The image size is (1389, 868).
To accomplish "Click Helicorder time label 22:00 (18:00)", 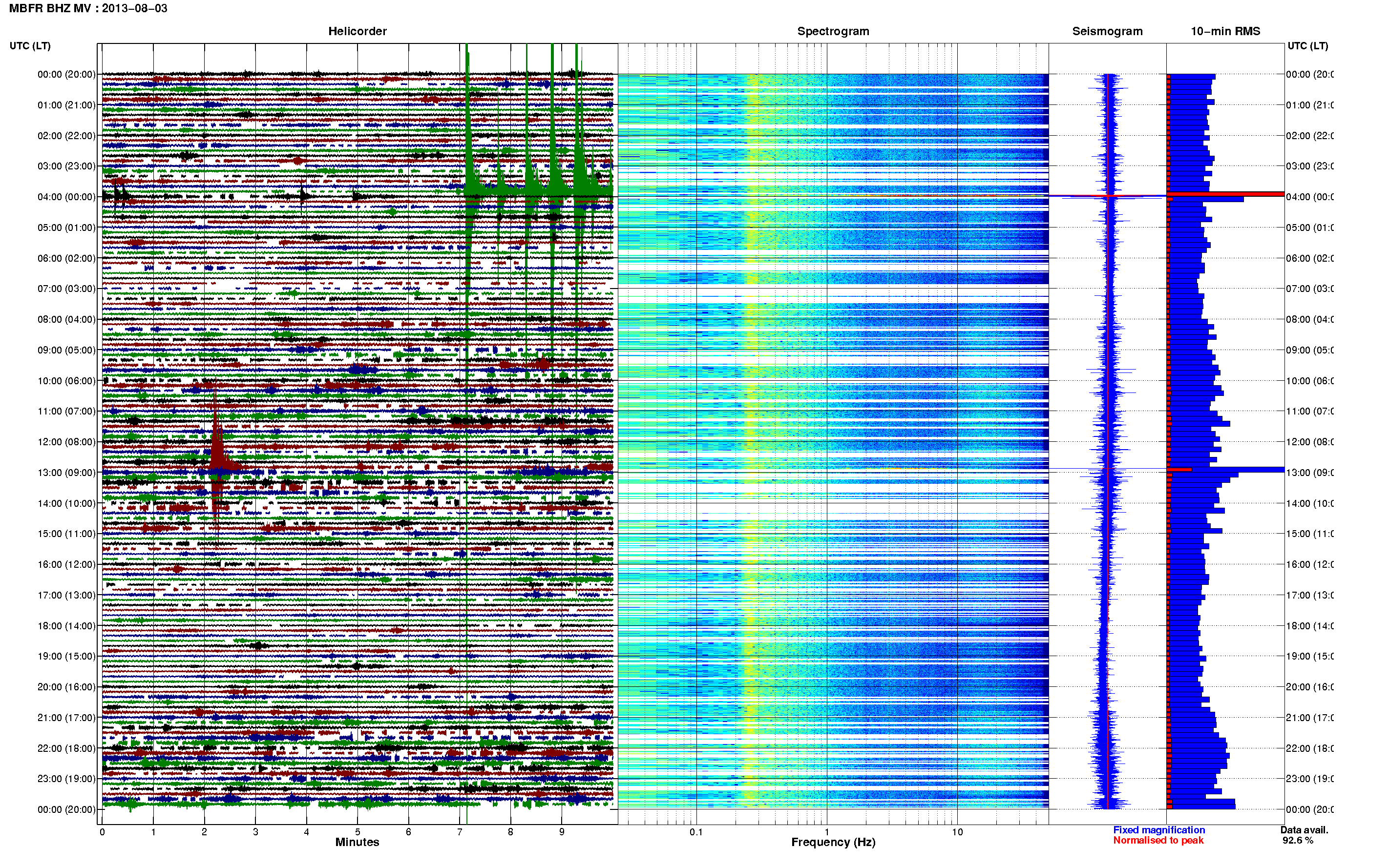I will [66, 748].
